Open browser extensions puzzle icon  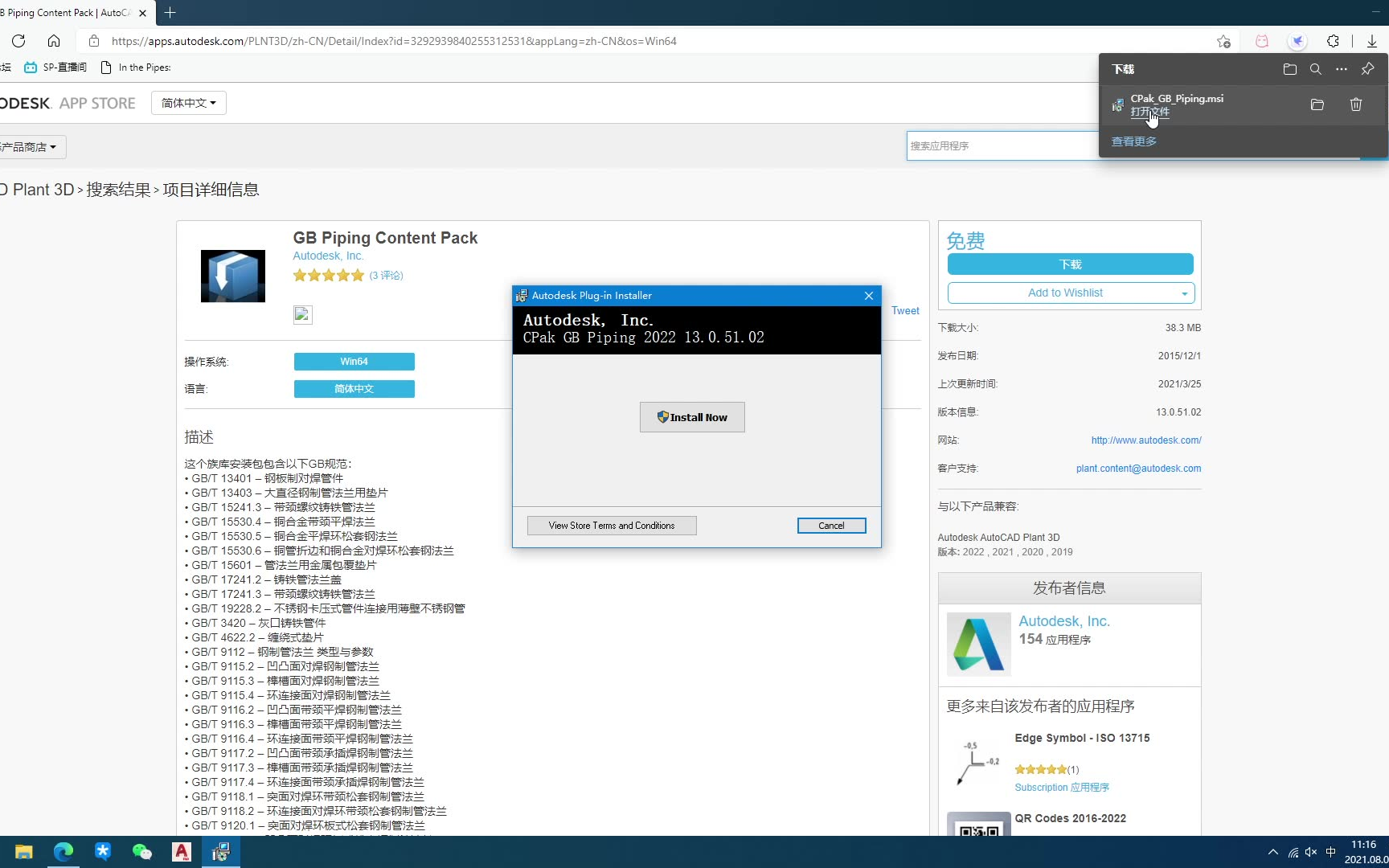[x=1333, y=41]
